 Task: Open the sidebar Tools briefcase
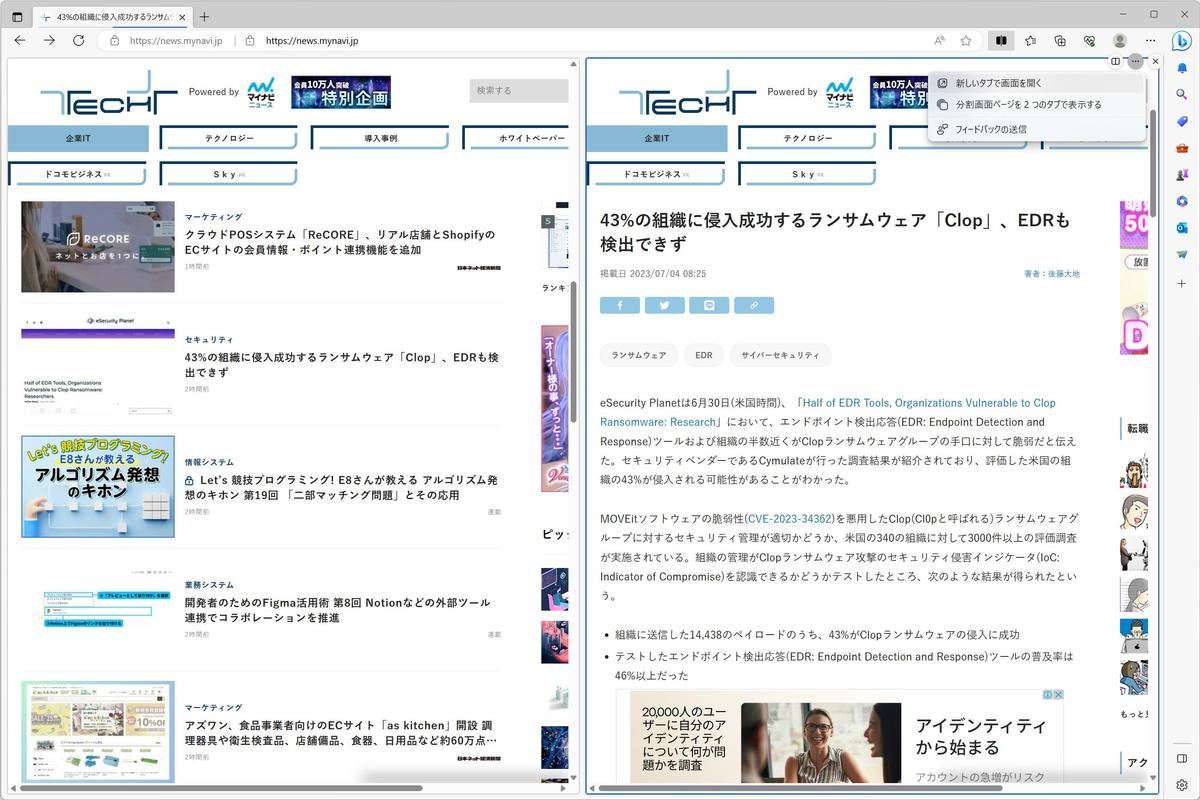[x=1181, y=148]
